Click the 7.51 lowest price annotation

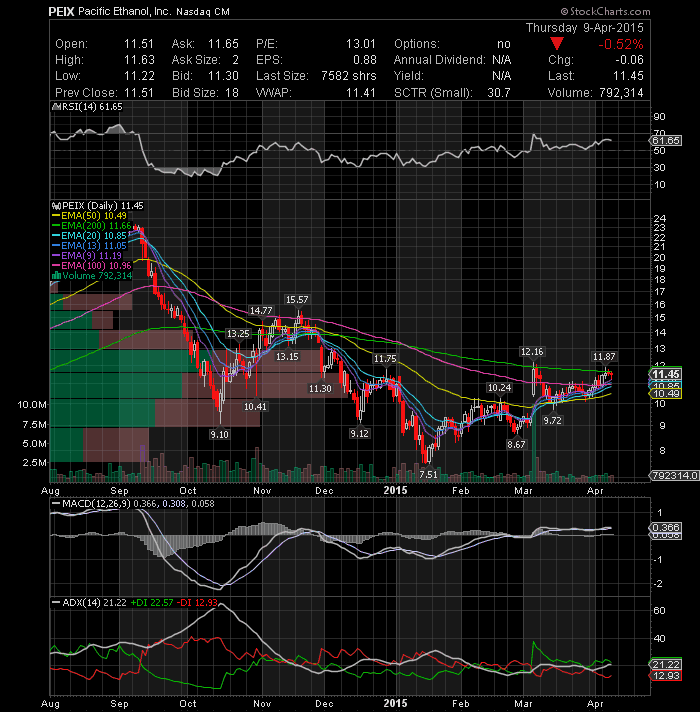point(428,475)
